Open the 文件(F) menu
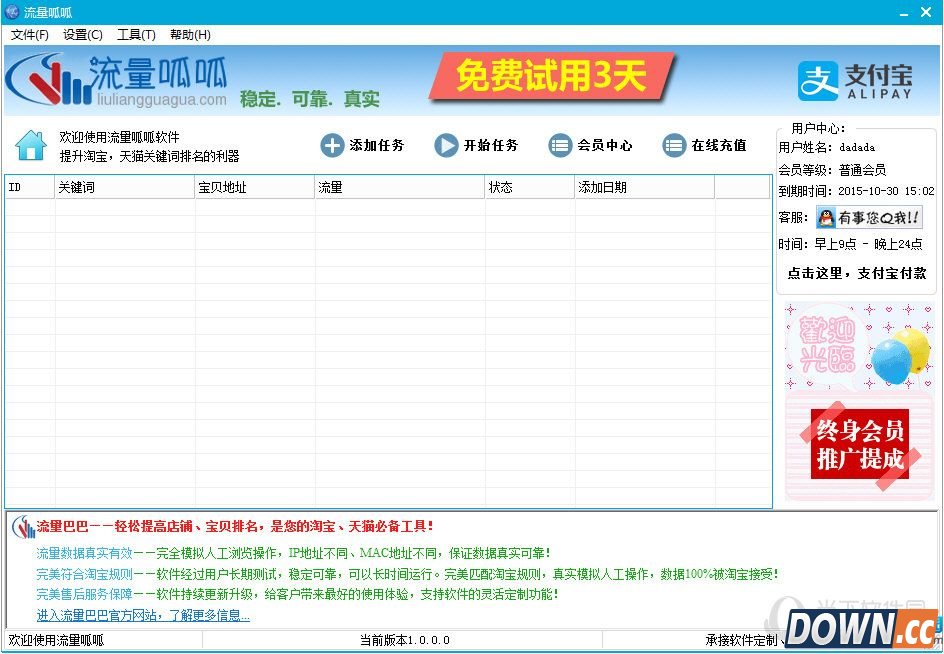 pyautogui.click(x=30, y=34)
